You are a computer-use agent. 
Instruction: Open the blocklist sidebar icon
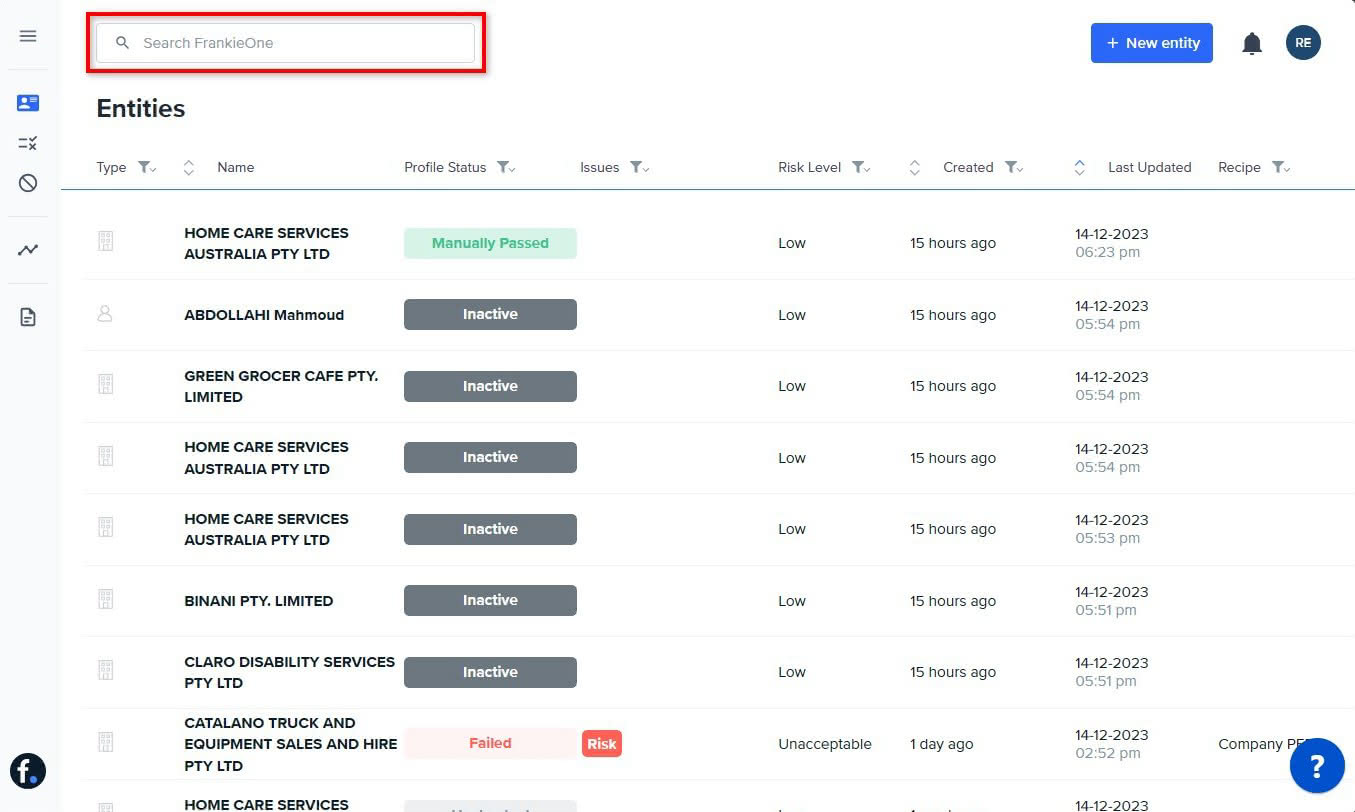(28, 183)
